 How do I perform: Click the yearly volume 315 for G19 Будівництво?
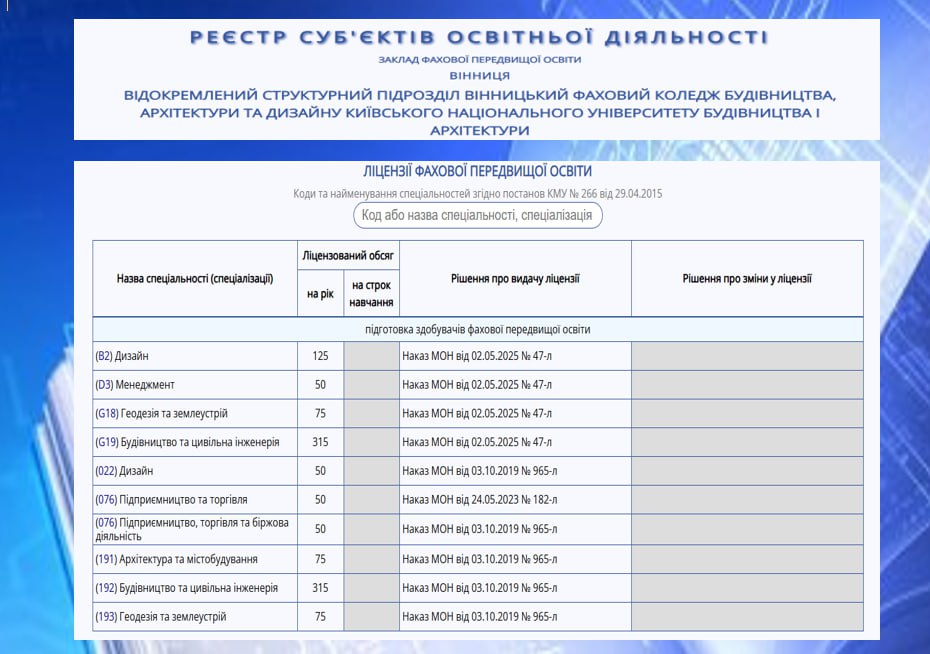pyautogui.click(x=320, y=442)
